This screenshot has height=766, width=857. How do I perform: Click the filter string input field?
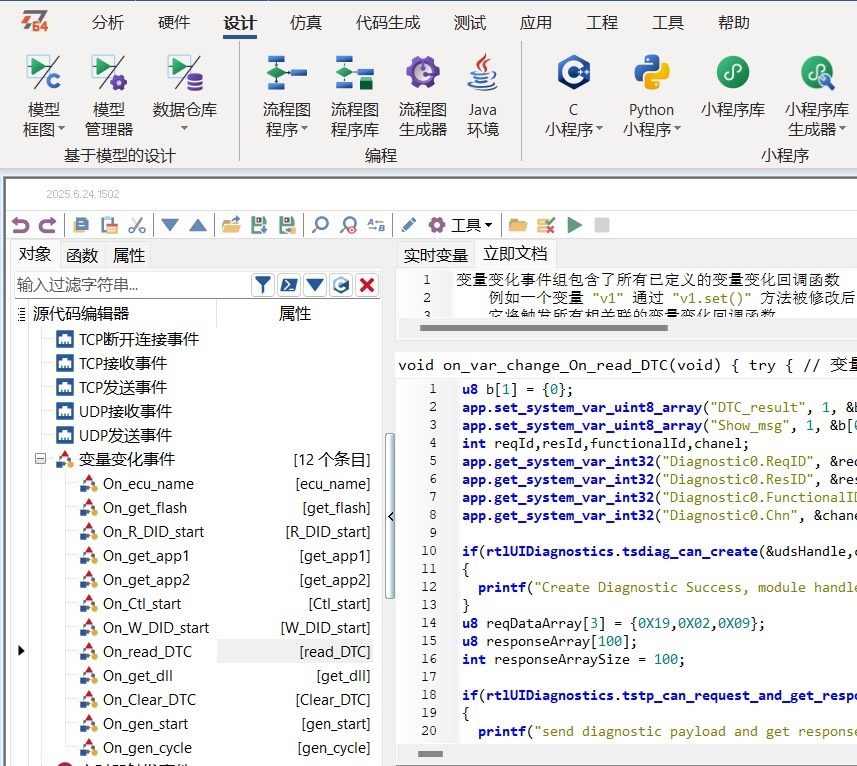tap(130, 285)
